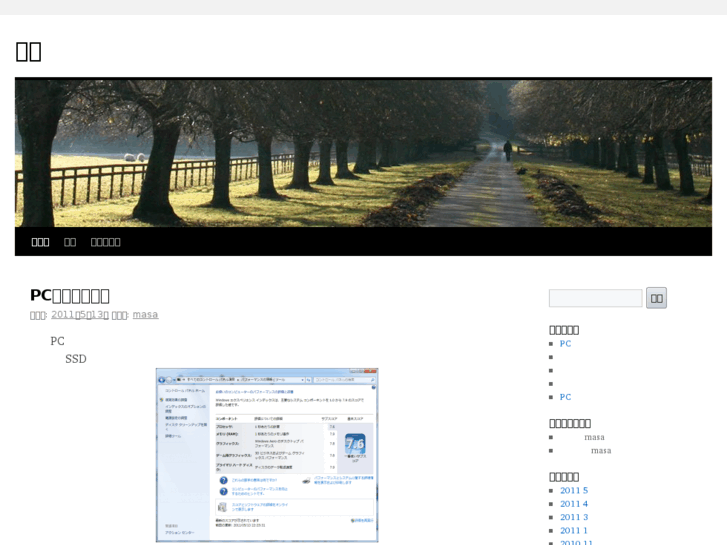Screen dimensions: 727x545
Task: Open the bold highlighted item in black navigation bar
Action: 40,242
